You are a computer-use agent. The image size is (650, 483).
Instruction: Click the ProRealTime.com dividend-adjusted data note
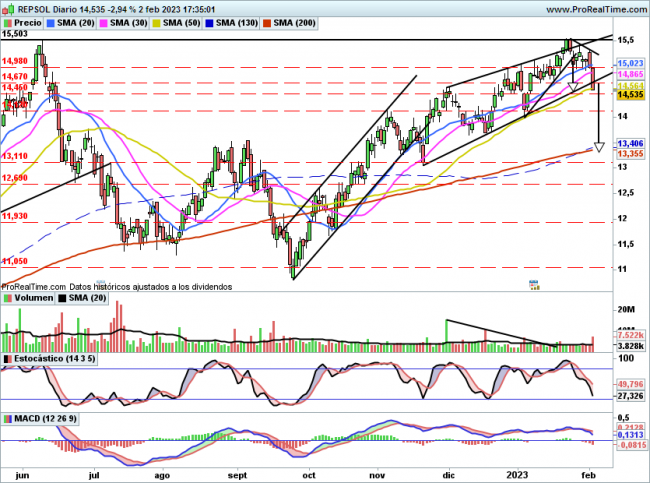point(117,286)
